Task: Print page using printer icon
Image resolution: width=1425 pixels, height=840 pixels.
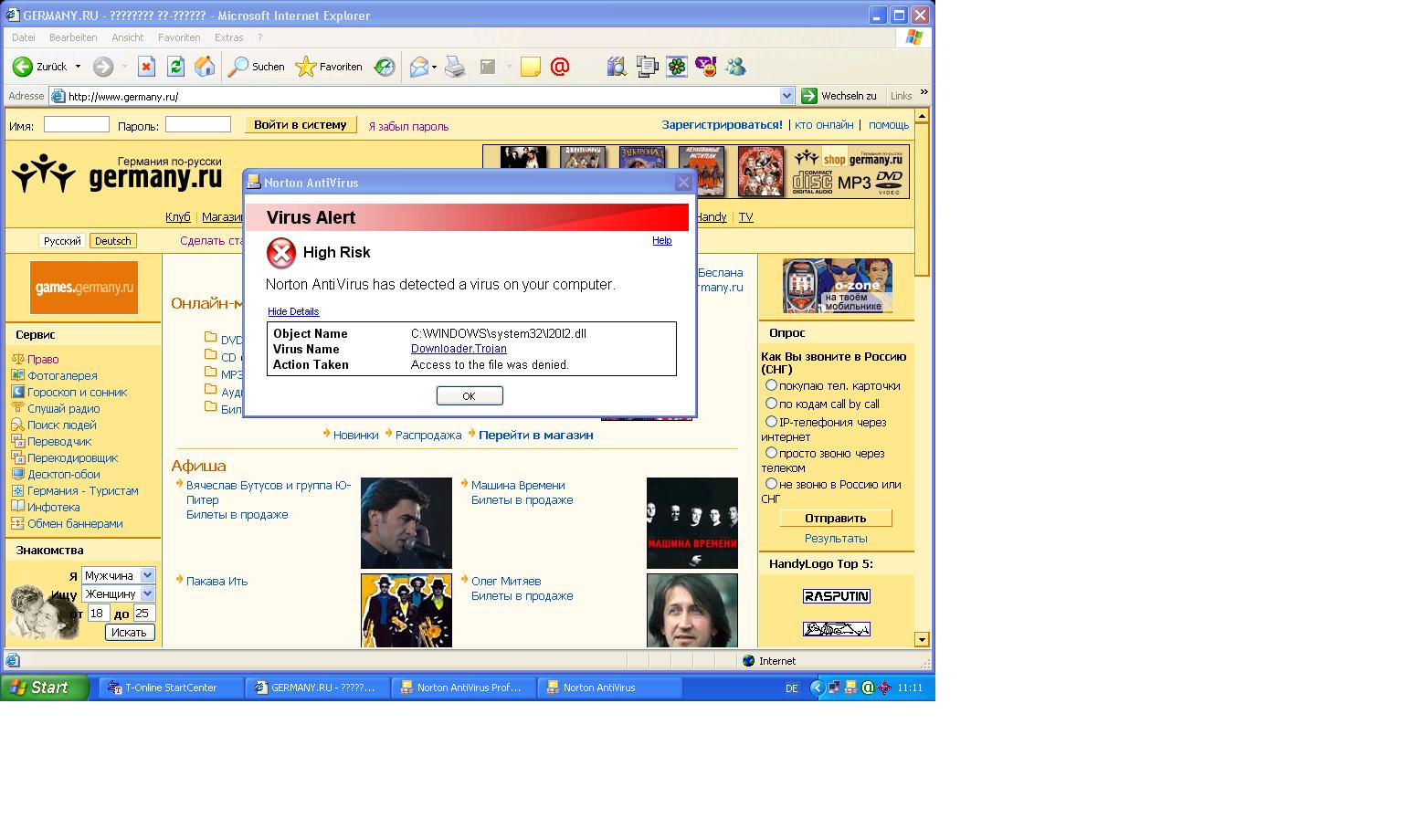Action: point(455,67)
